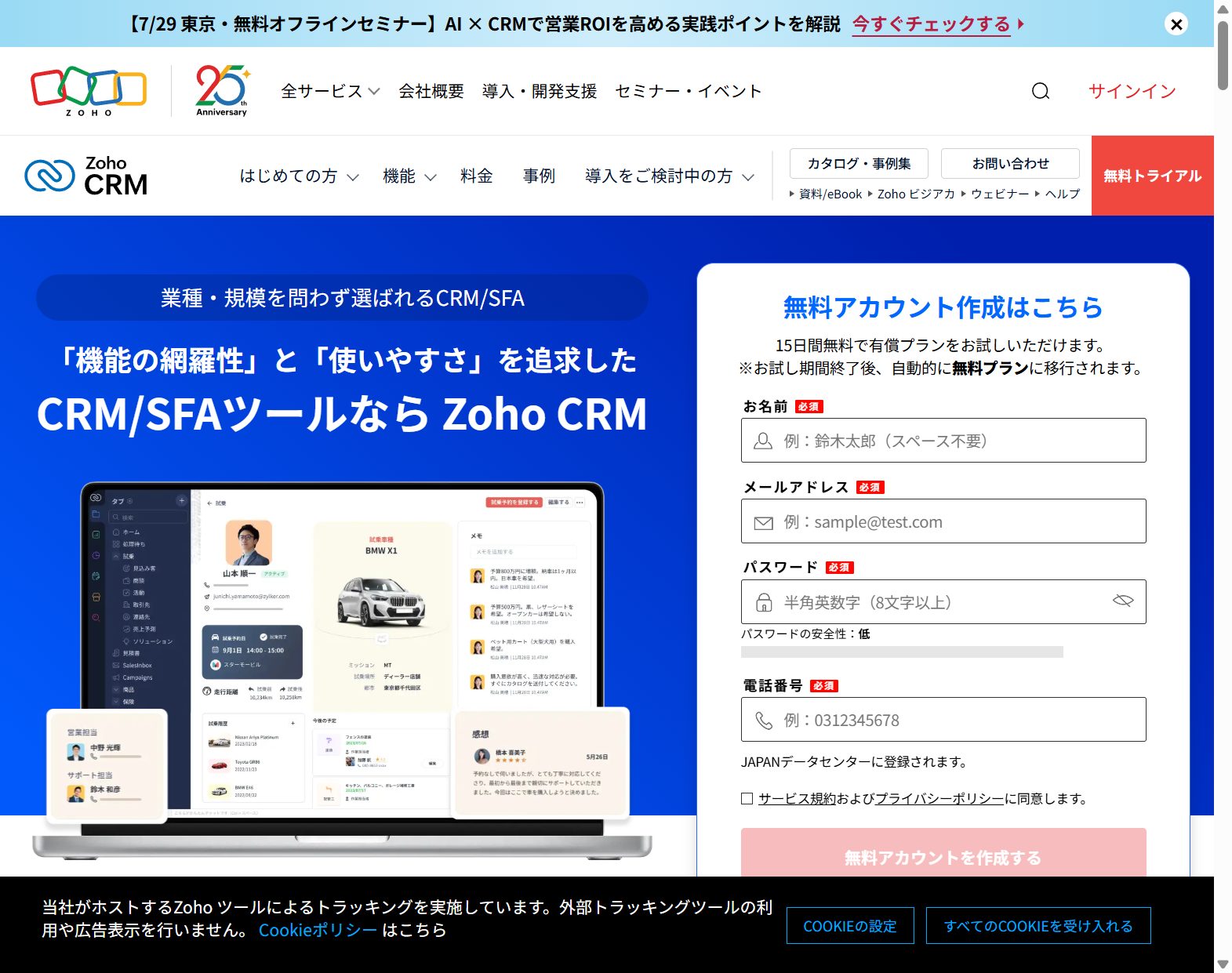Click JAPANデータセンターに登録されます text
This screenshot has width=1232, height=973.
[855, 761]
